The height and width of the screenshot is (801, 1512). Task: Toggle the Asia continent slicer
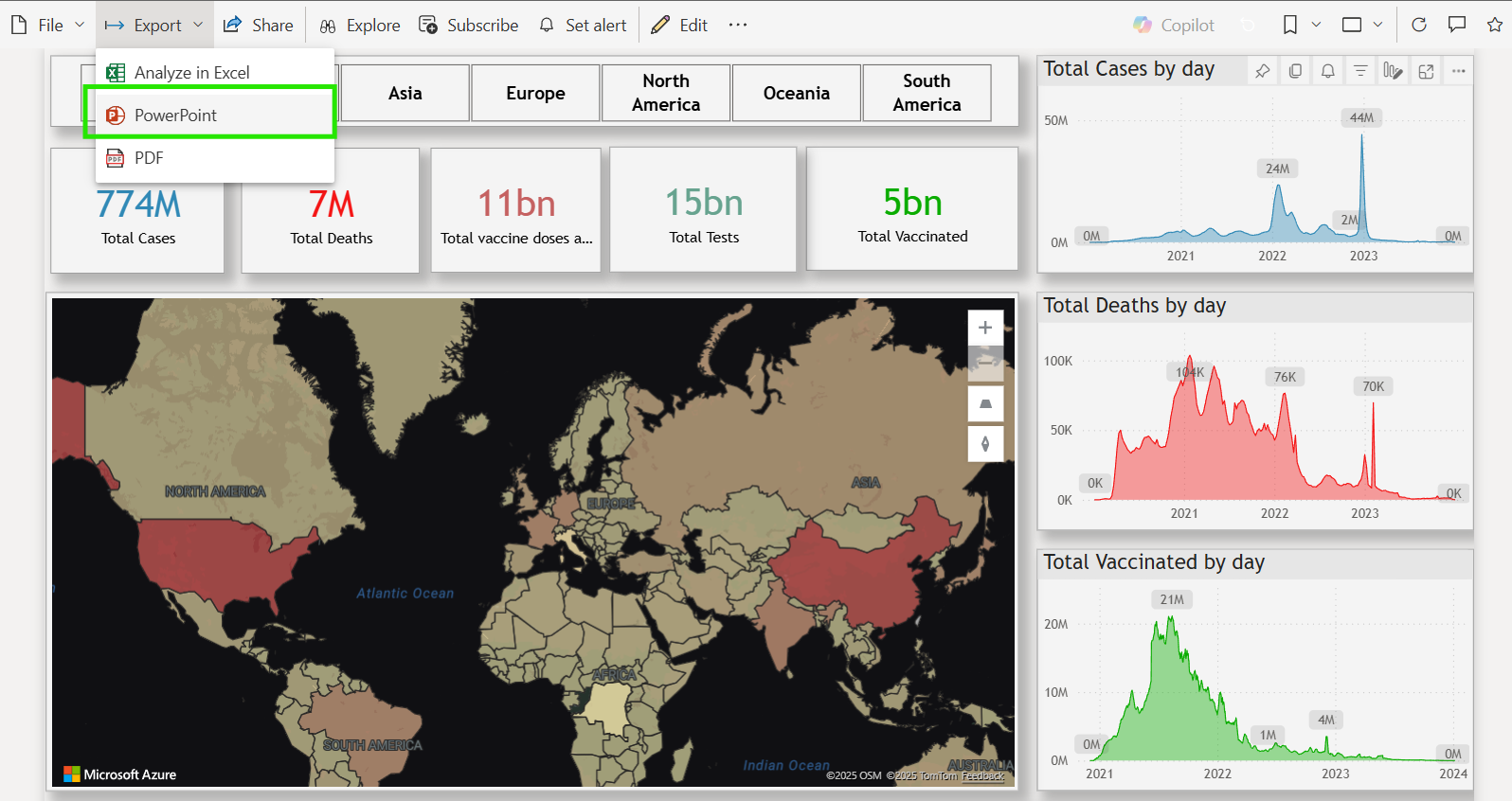[x=405, y=93]
